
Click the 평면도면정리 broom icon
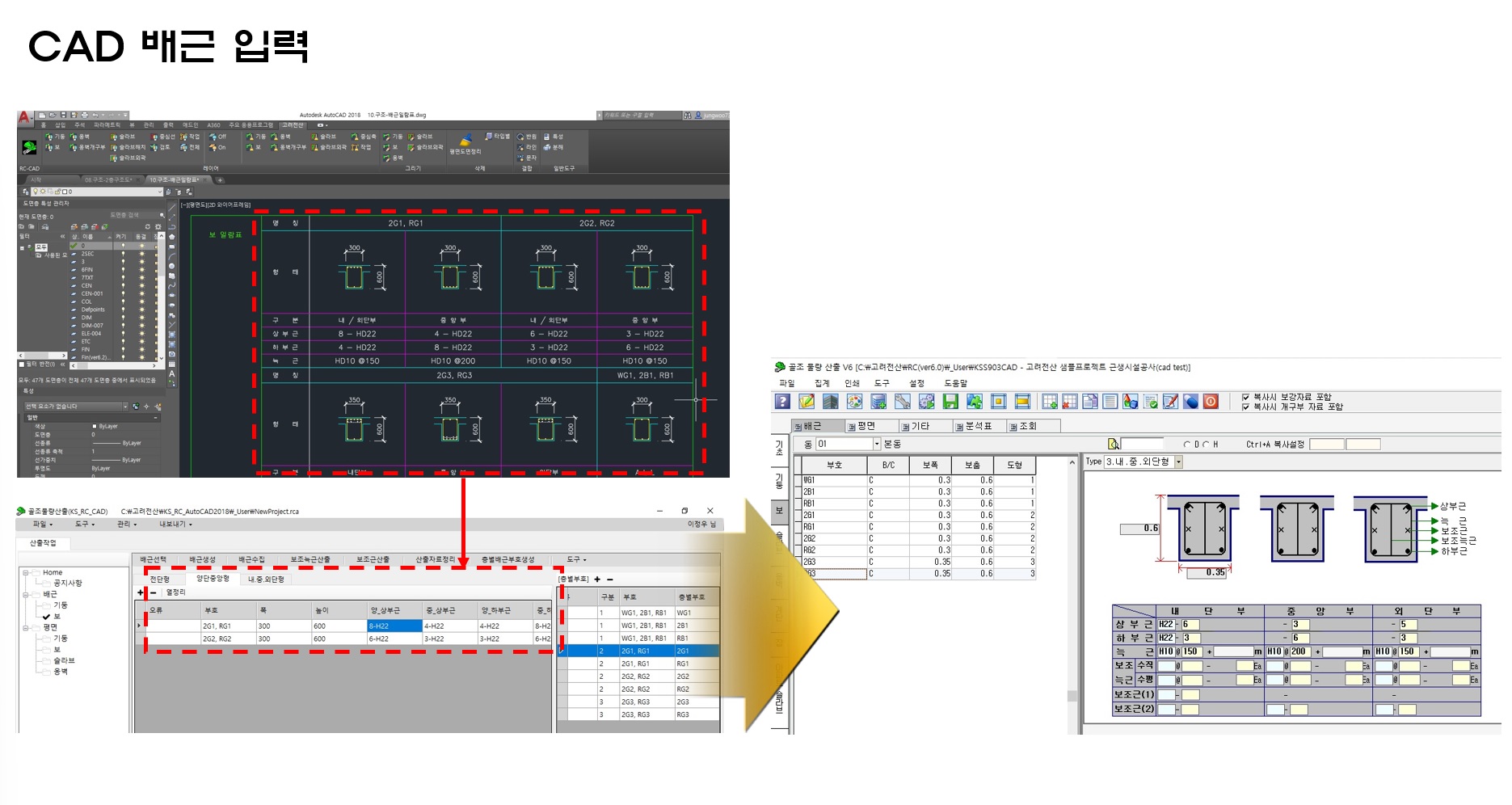[465, 141]
